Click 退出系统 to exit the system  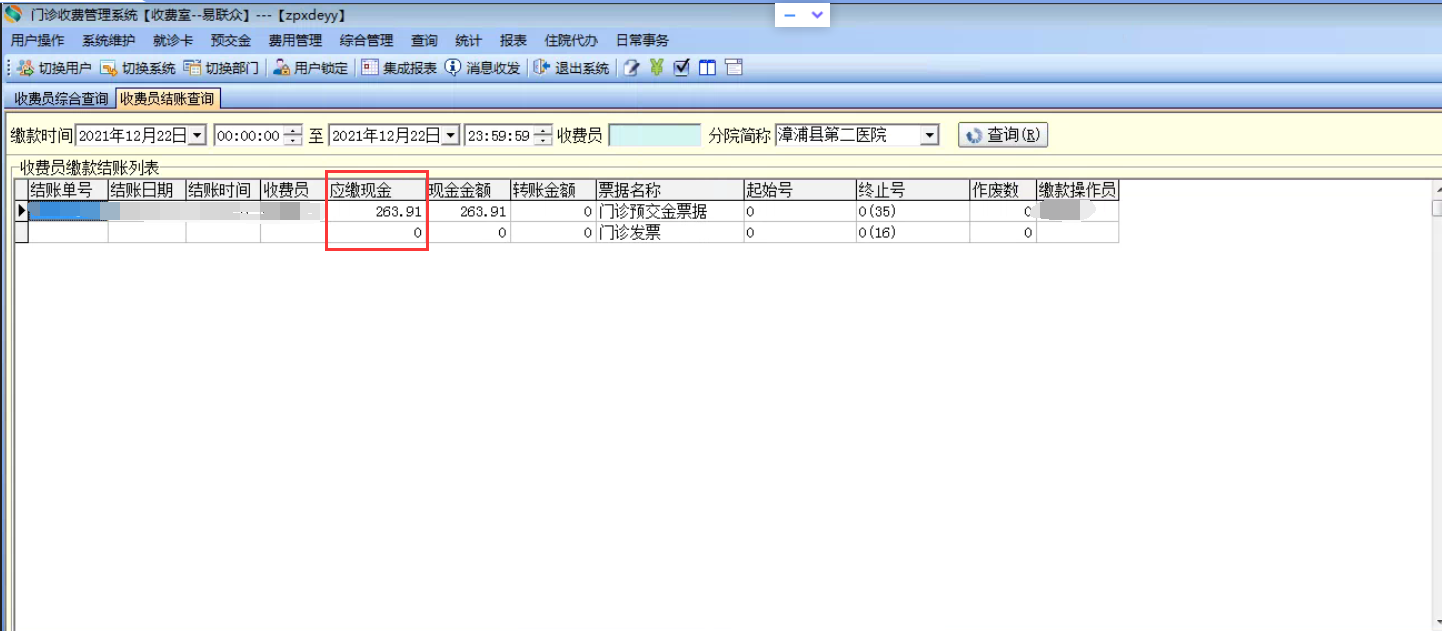coord(571,68)
